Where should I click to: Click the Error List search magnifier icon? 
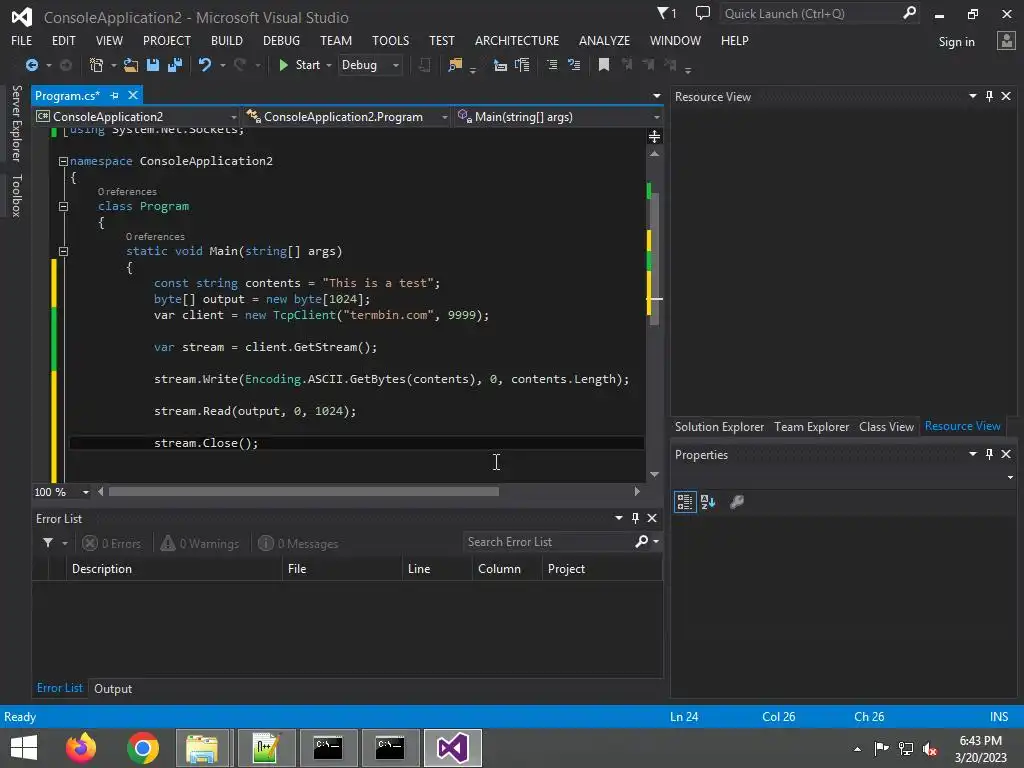pos(641,542)
